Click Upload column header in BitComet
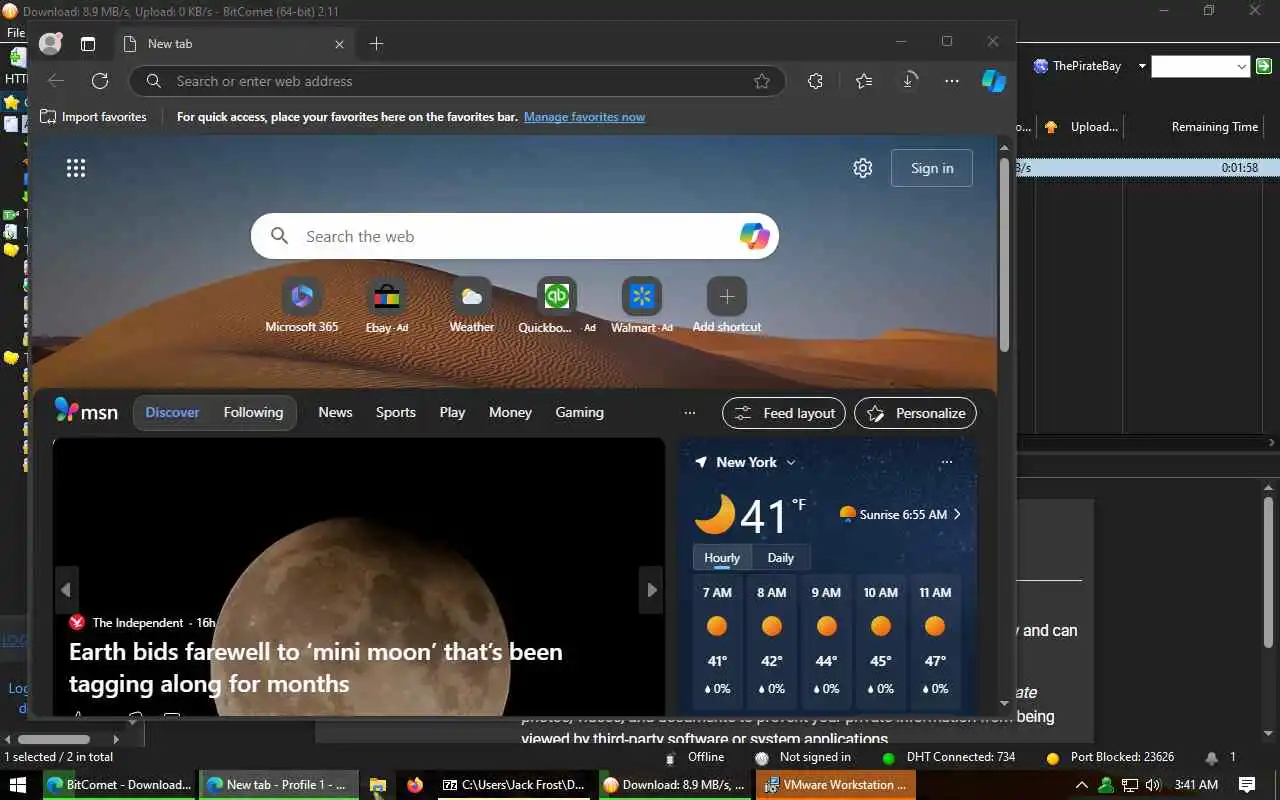 [1081, 127]
